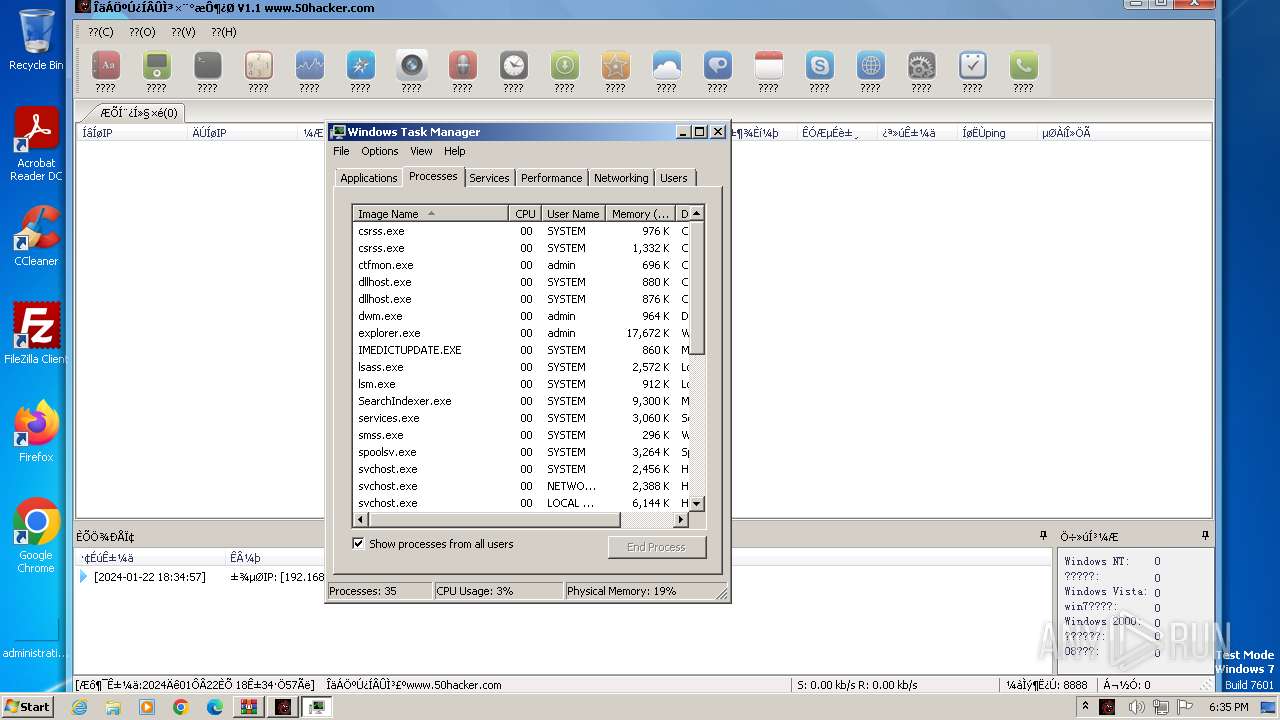Select SearchIndexer.exe process row

click(520, 401)
